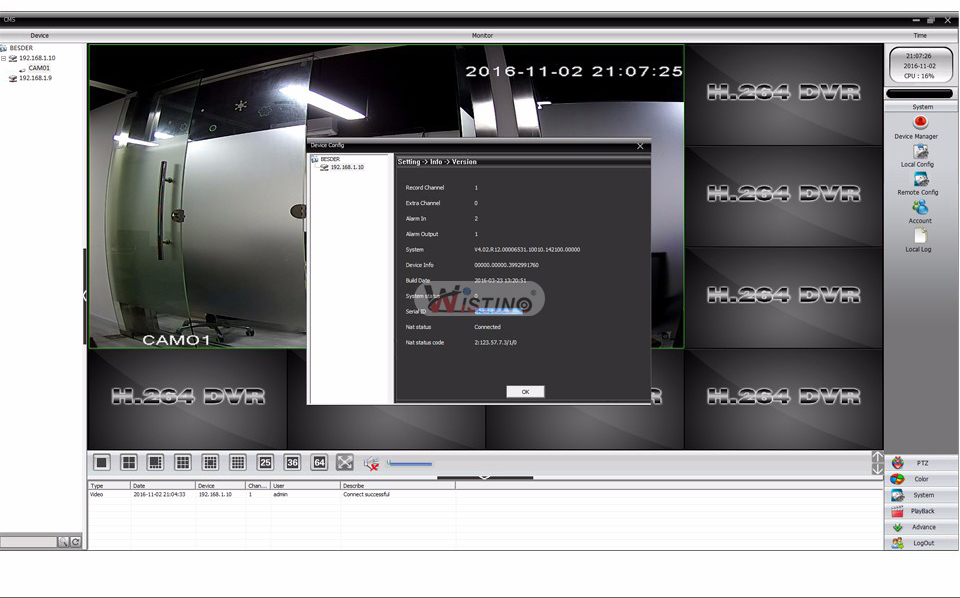
Task: Unmute the audio speaker icon
Action: [x=371, y=463]
